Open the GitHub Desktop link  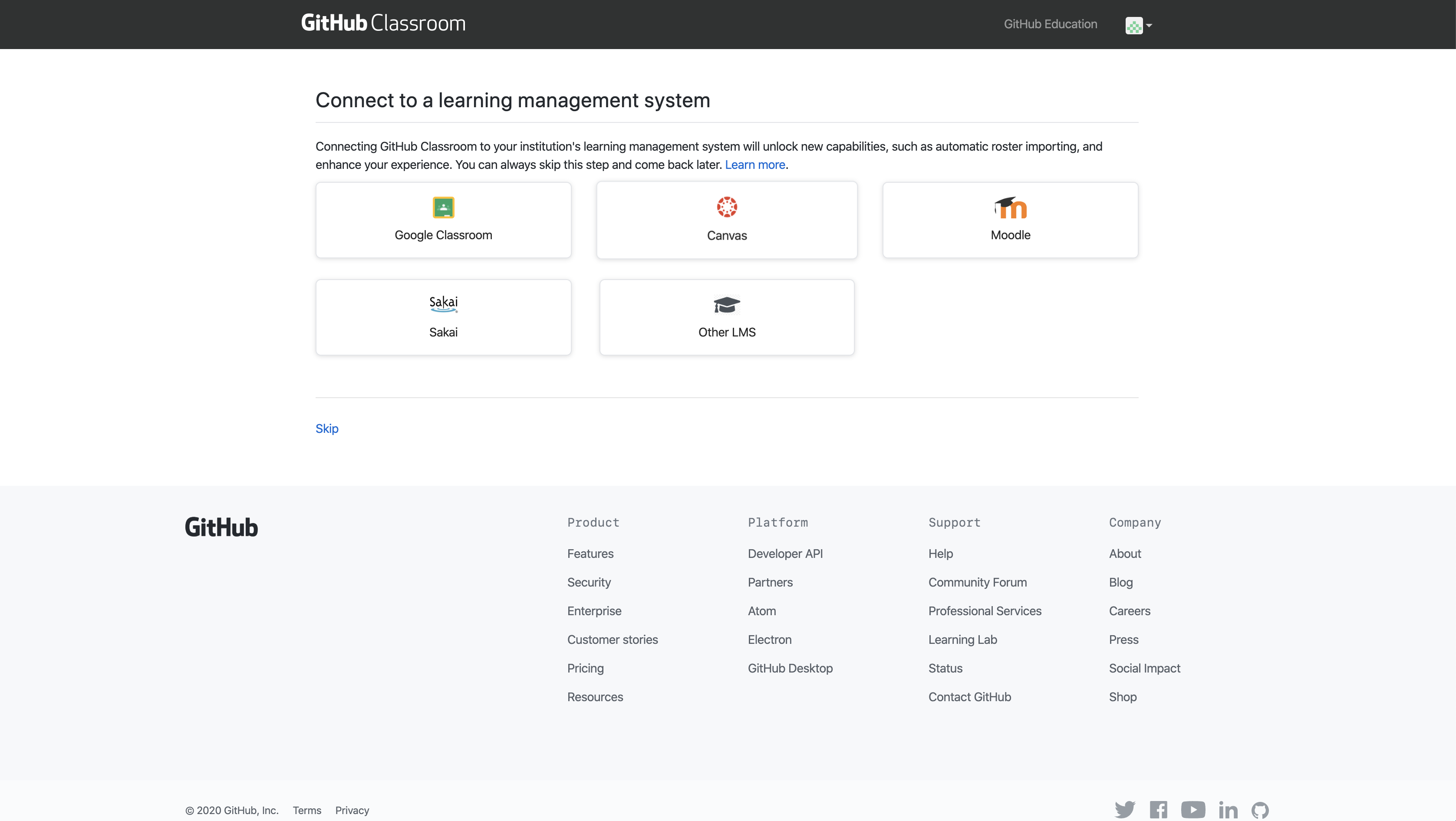790,668
